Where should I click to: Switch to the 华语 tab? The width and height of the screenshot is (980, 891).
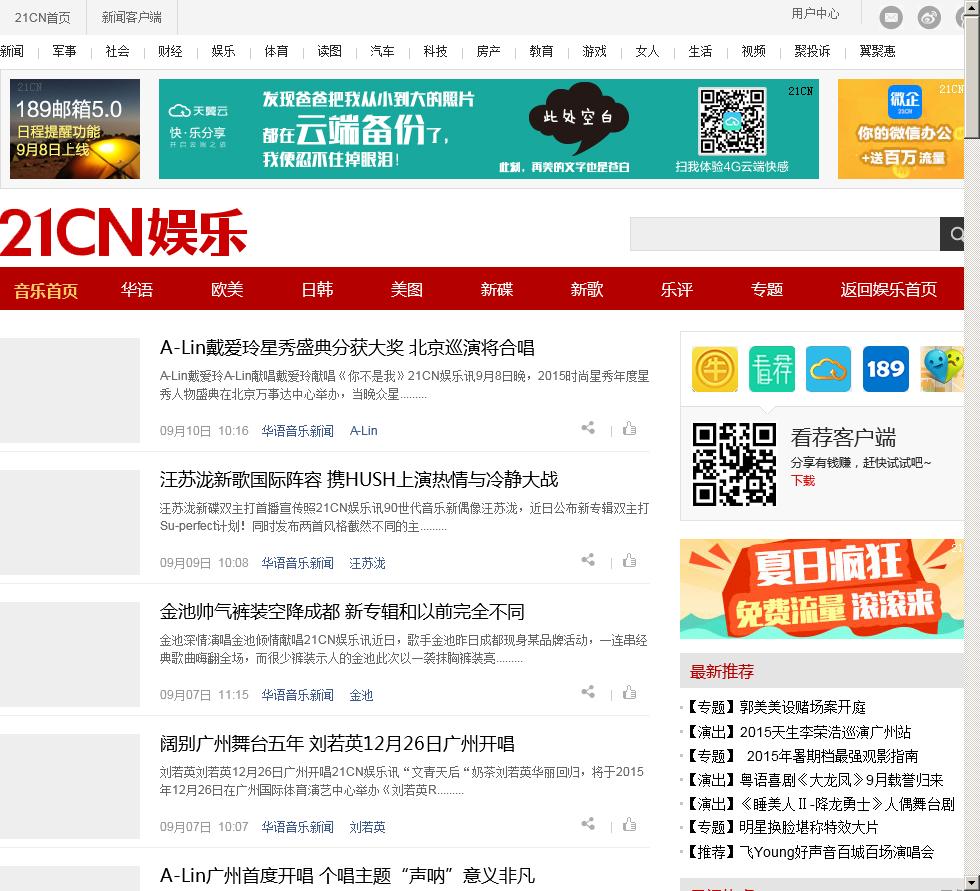(137, 289)
